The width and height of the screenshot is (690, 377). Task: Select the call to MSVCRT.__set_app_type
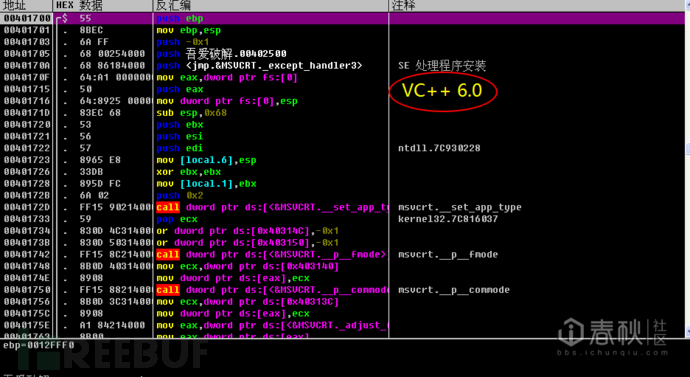click(272, 208)
